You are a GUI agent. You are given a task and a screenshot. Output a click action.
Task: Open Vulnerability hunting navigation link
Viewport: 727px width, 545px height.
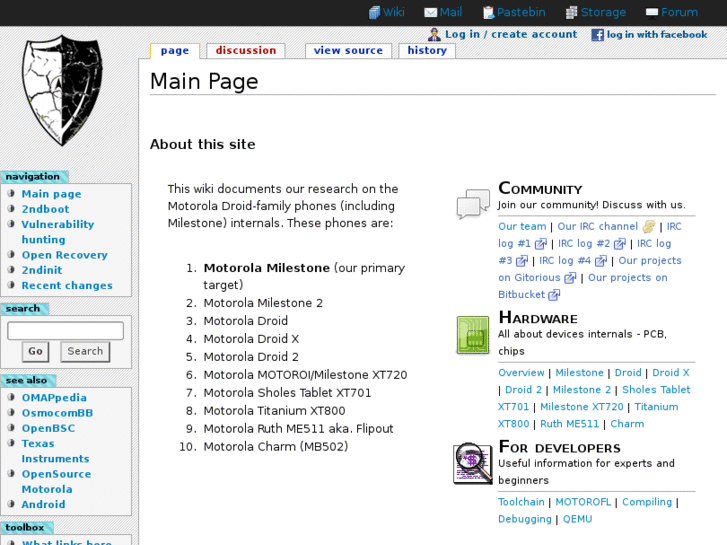coord(58,232)
